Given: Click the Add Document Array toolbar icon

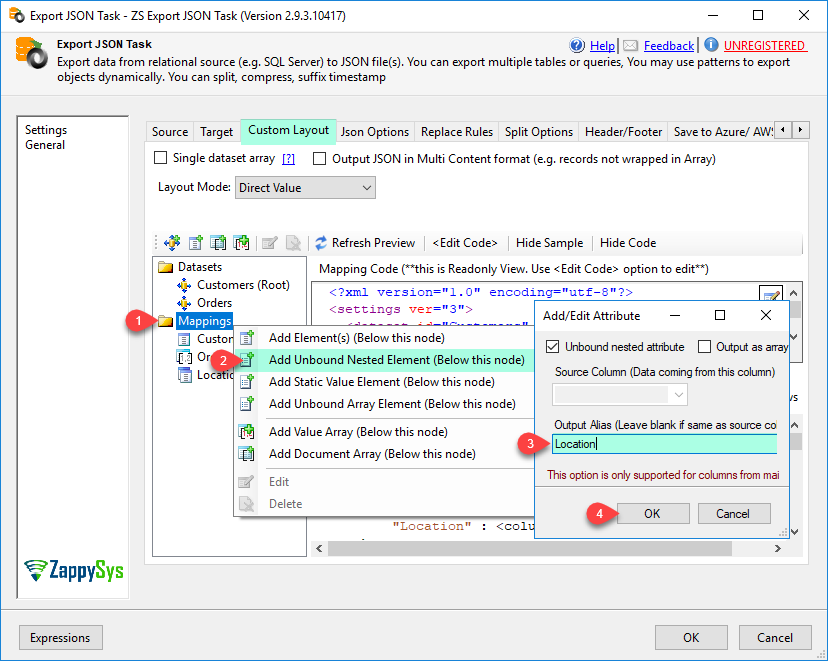Looking at the screenshot, I should click(218, 243).
